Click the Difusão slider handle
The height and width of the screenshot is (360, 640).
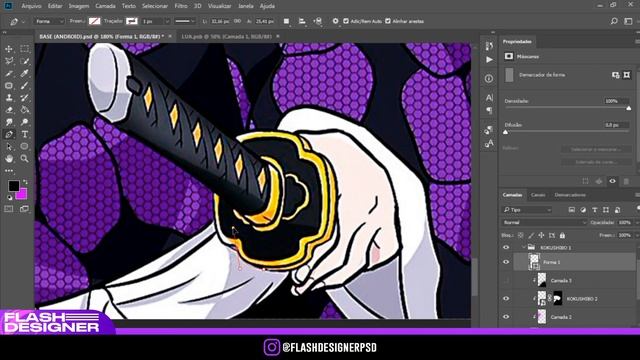click(x=506, y=132)
